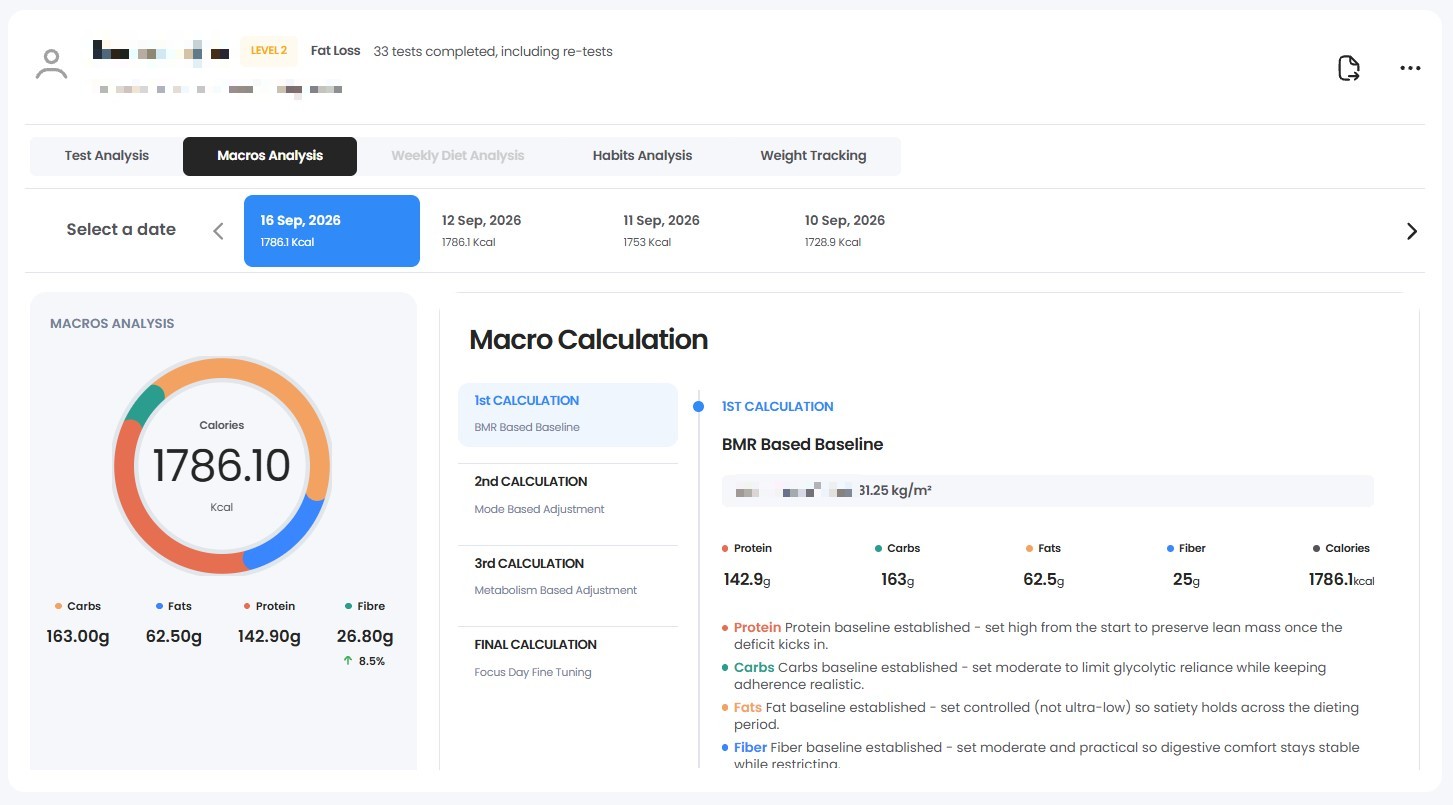Click the 163.00g Carbs value in Macros Analysis

(x=78, y=636)
